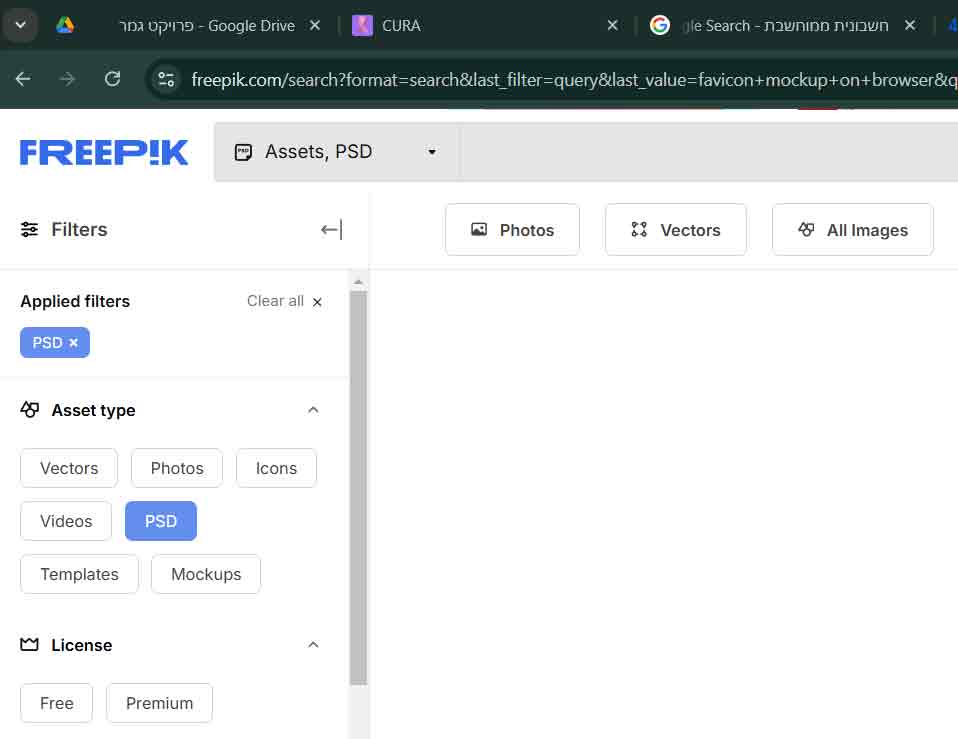Collapse the Asset type section
The width and height of the screenshot is (958, 739).
(x=313, y=410)
